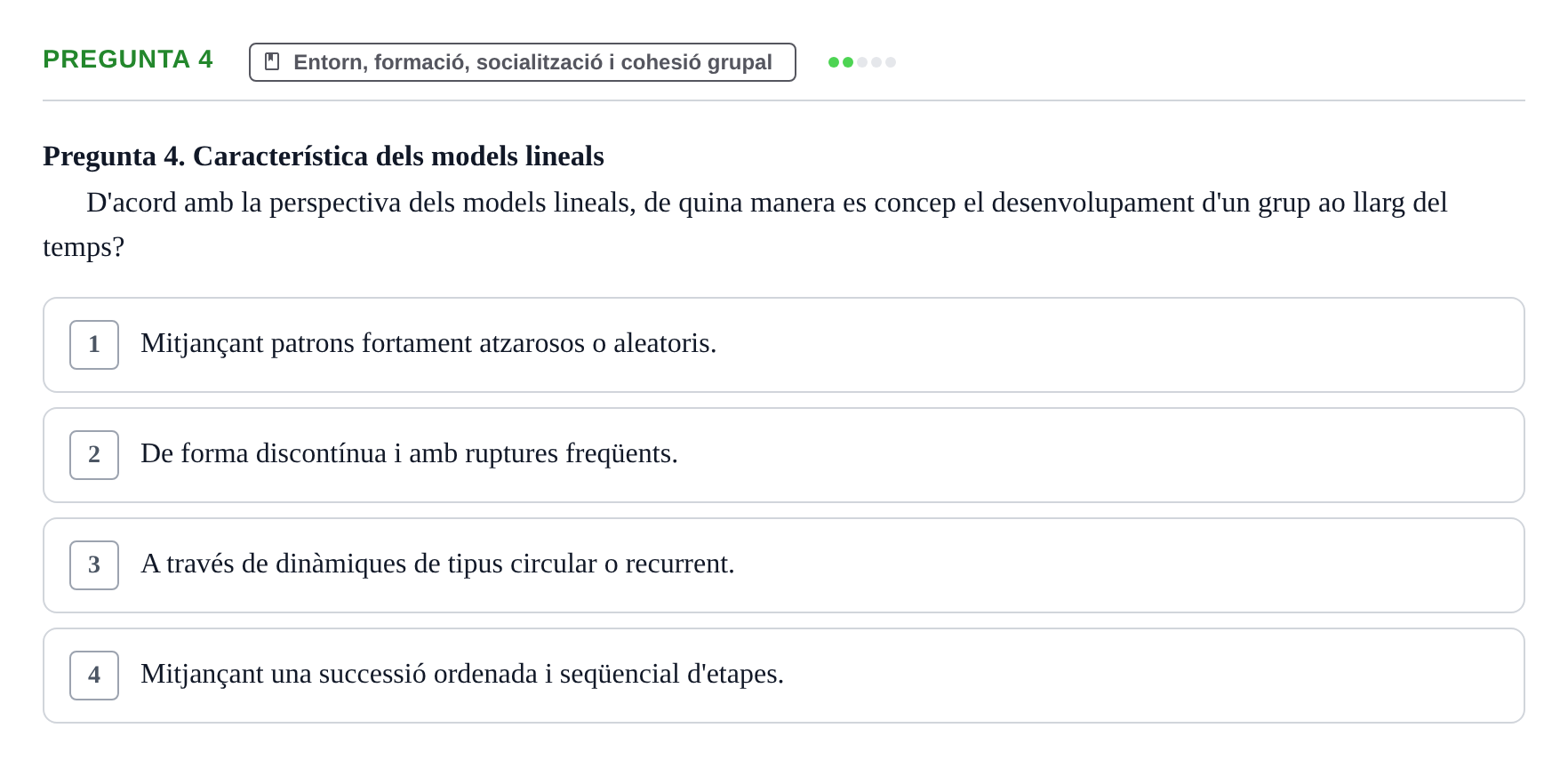Click the number 2 option badge
The height and width of the screenshot is (768, 1568).
pos(94,455)
